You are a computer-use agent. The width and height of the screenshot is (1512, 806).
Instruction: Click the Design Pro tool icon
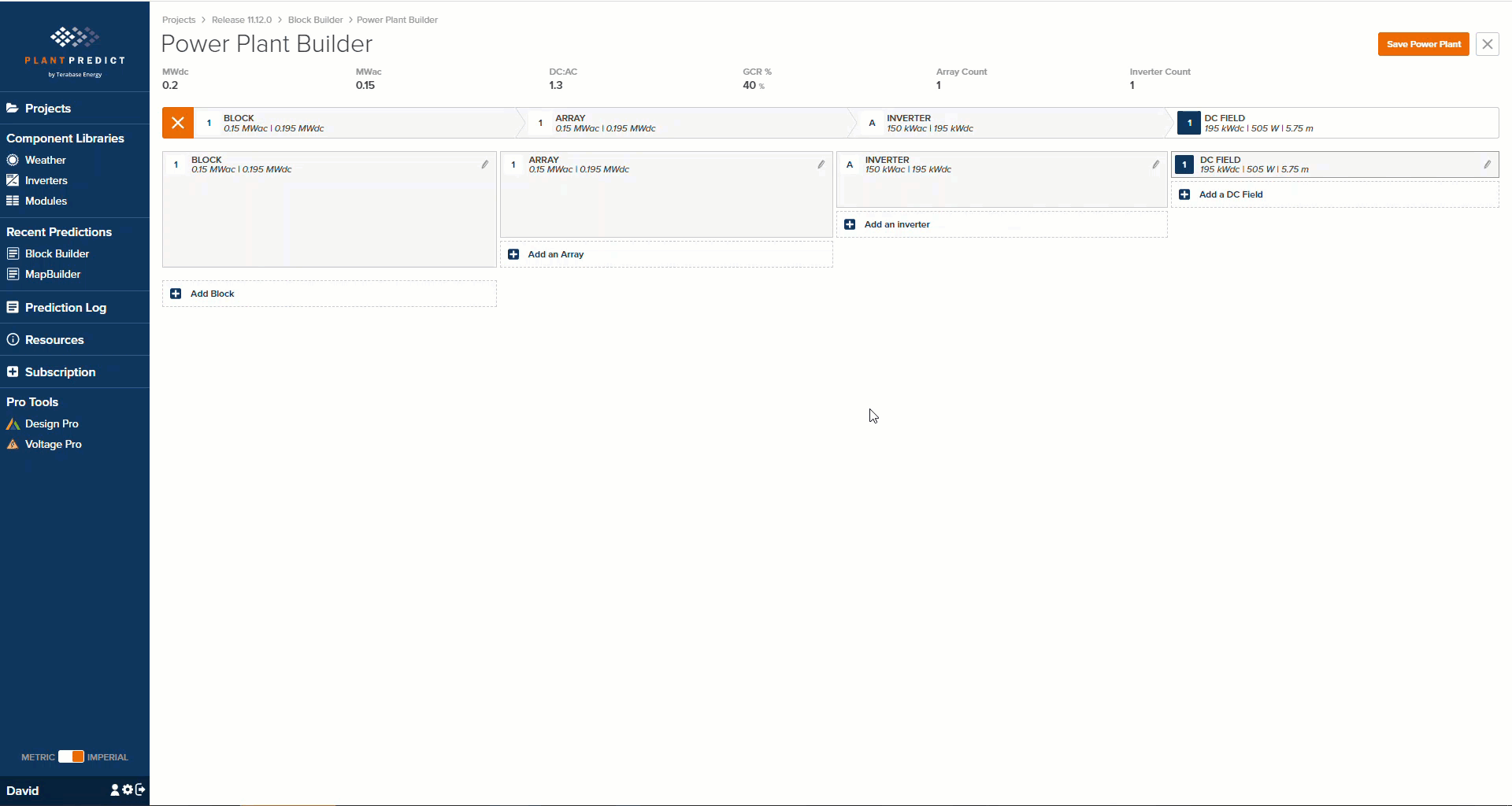13,423
